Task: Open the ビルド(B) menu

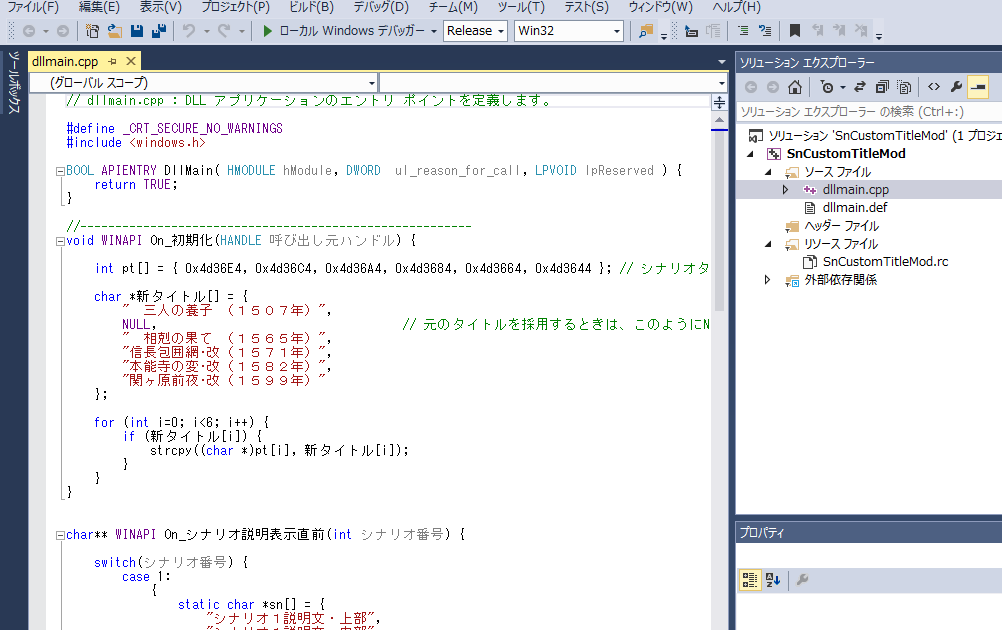Action: [310, 7]
